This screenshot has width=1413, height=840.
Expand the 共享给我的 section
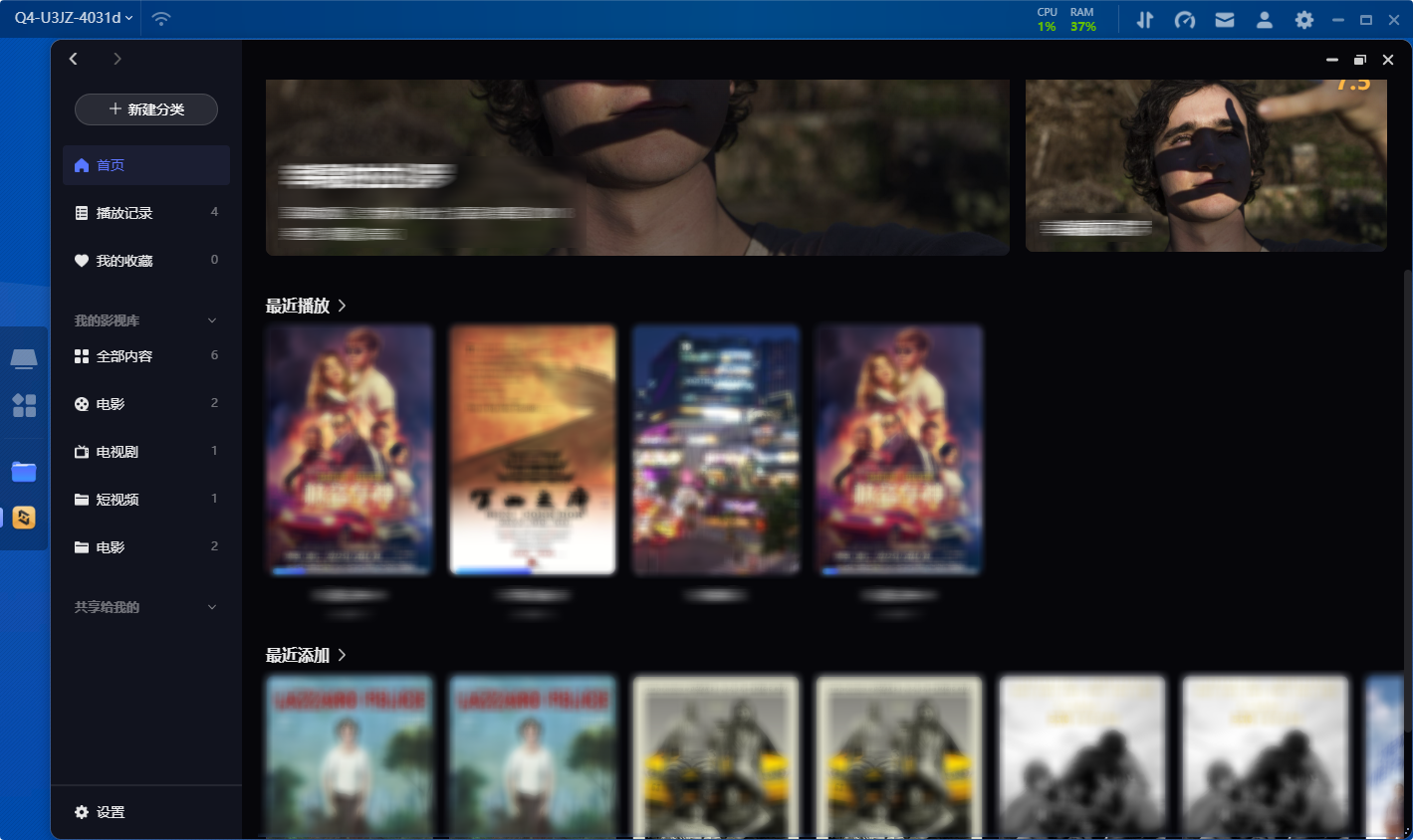click(x=211, y=607)
